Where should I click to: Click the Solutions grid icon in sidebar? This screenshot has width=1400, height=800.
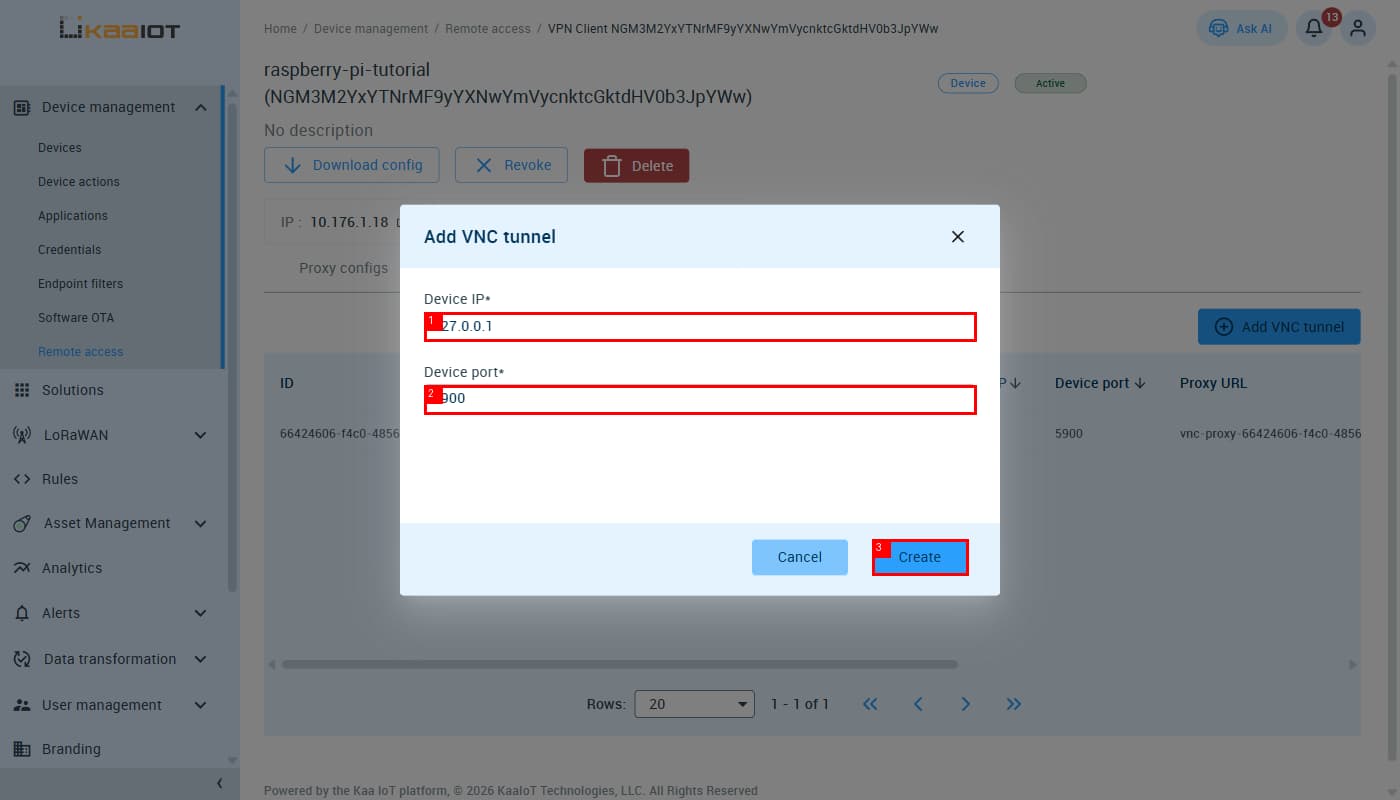(x=22, y=390)
